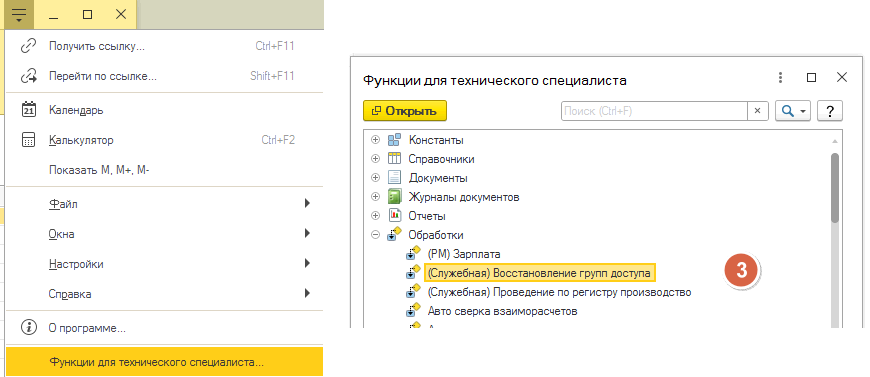Select the Документы tree row
This screenshot has height=377, width=870.
click(x=596, y=178)
